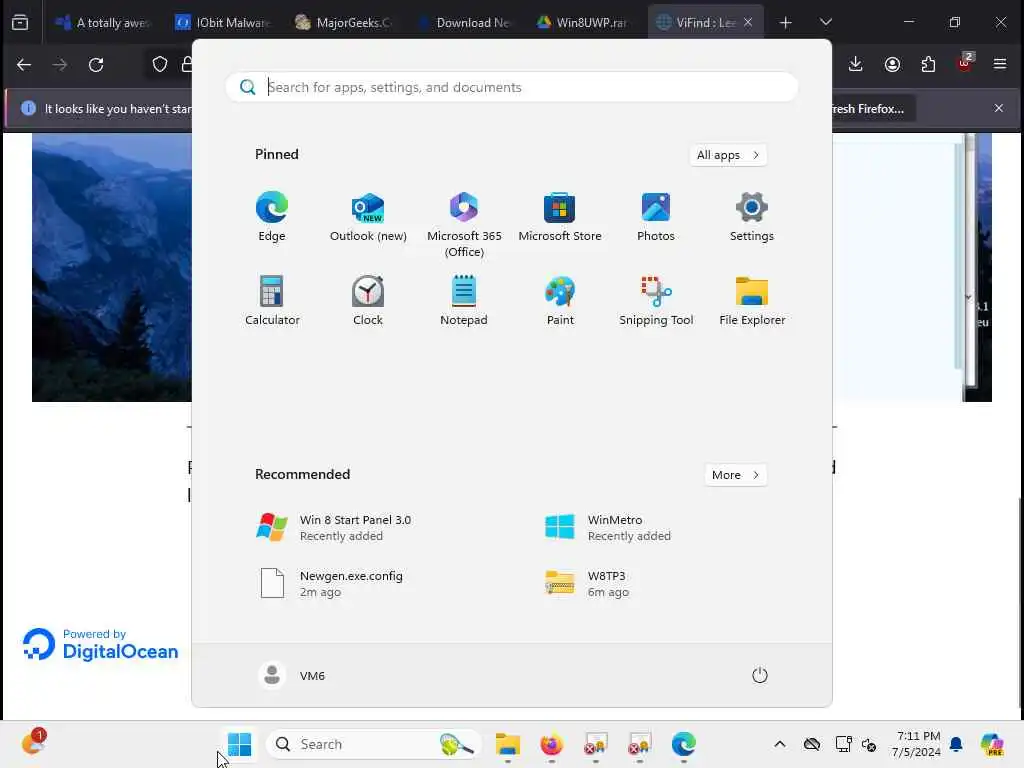Go back in Firefox
The width and height of the screenshot is (1024, 768).
click(x=24, y=64)
